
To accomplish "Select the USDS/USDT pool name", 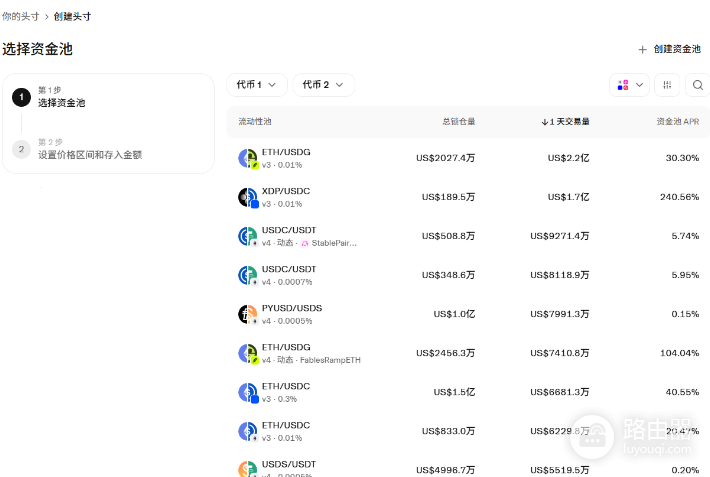I will click(x=288, y=464).
